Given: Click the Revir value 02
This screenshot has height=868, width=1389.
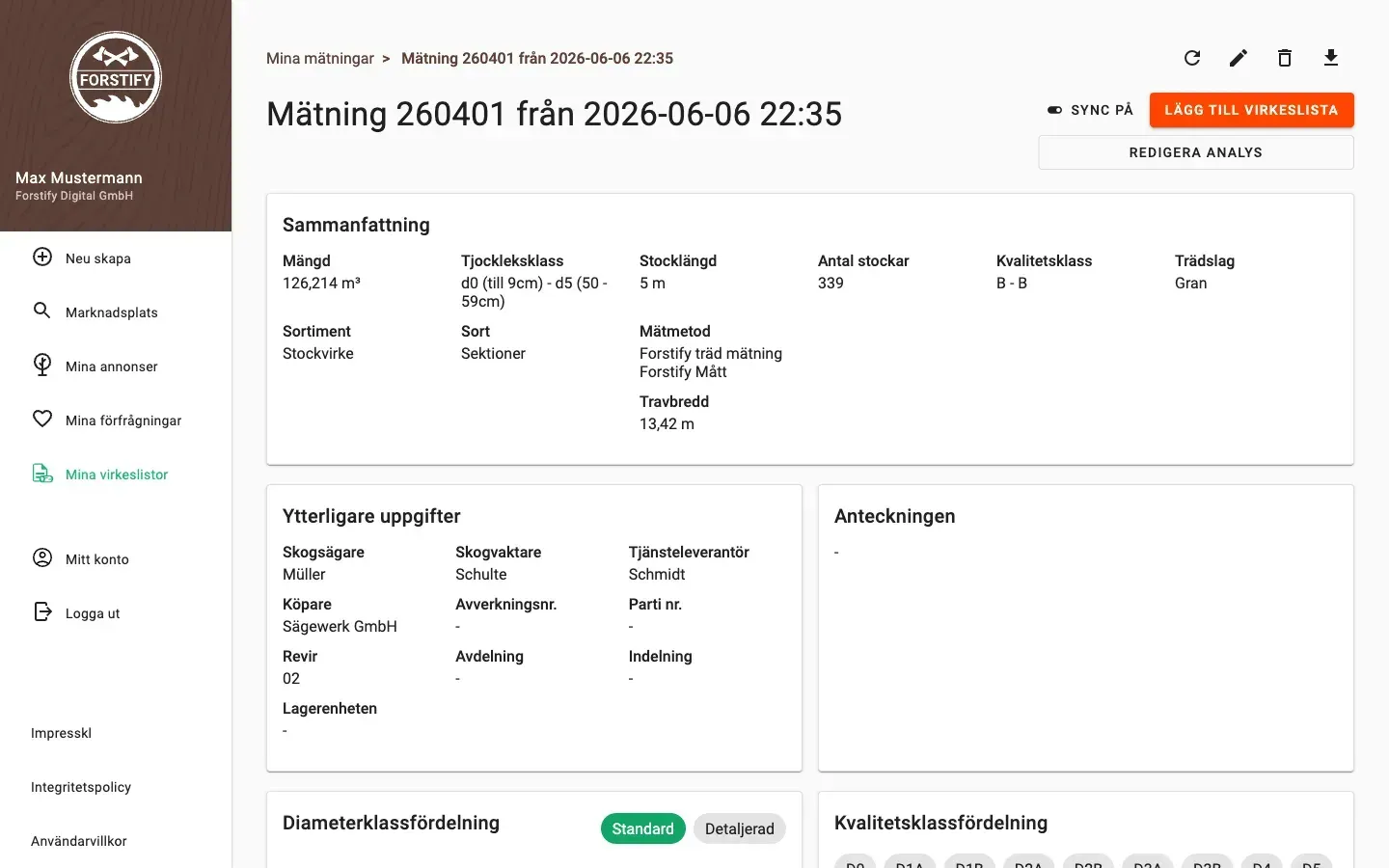Looking at the screenshot, I should point(291,678).
